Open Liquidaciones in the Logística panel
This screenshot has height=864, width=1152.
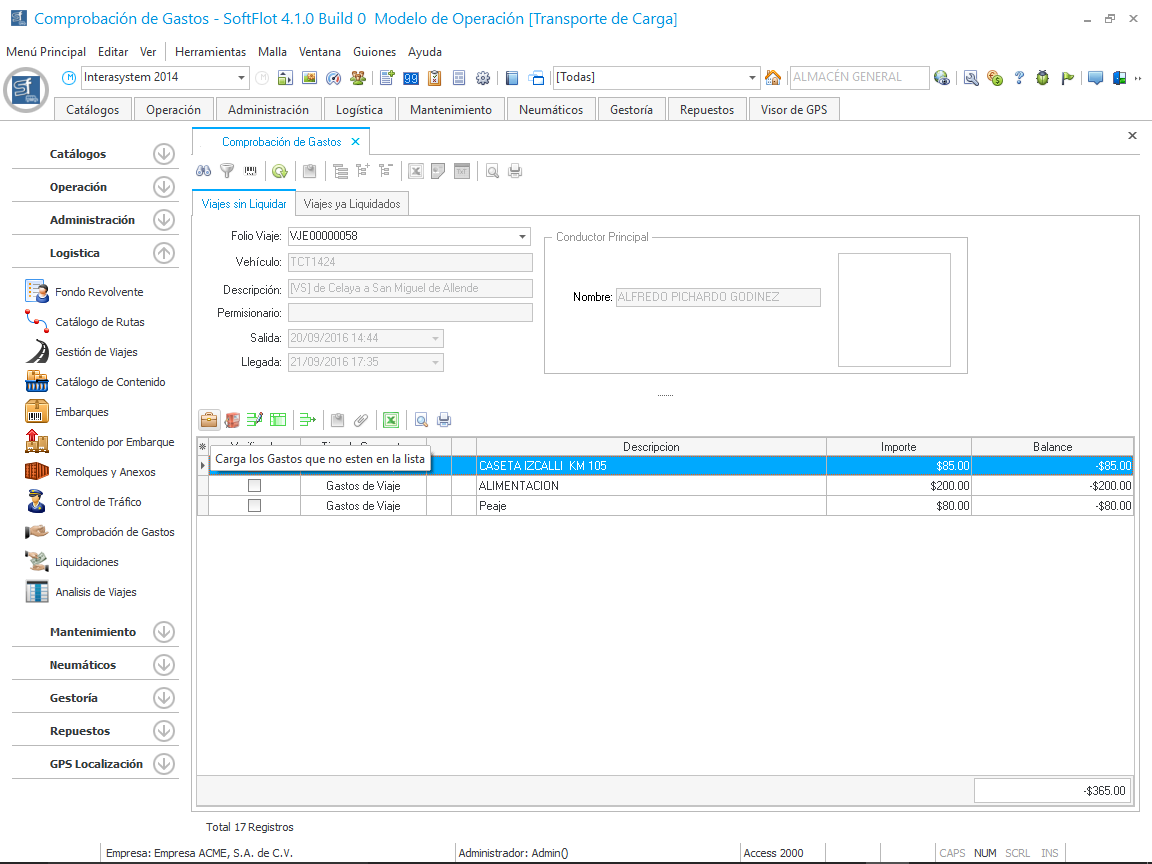coord(86,562)
